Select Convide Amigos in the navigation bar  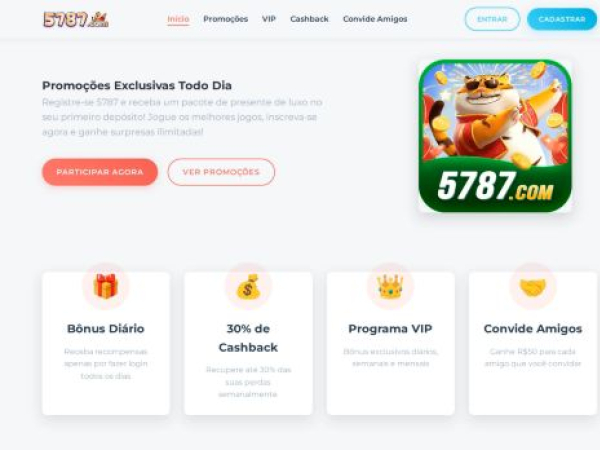coord(375,19)
